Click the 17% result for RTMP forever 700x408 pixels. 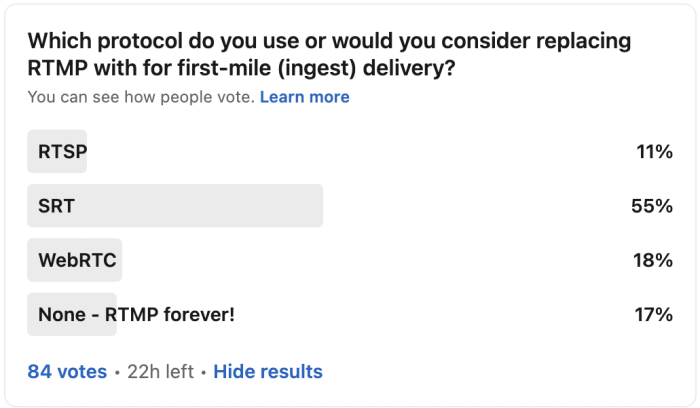click(653, 314)
